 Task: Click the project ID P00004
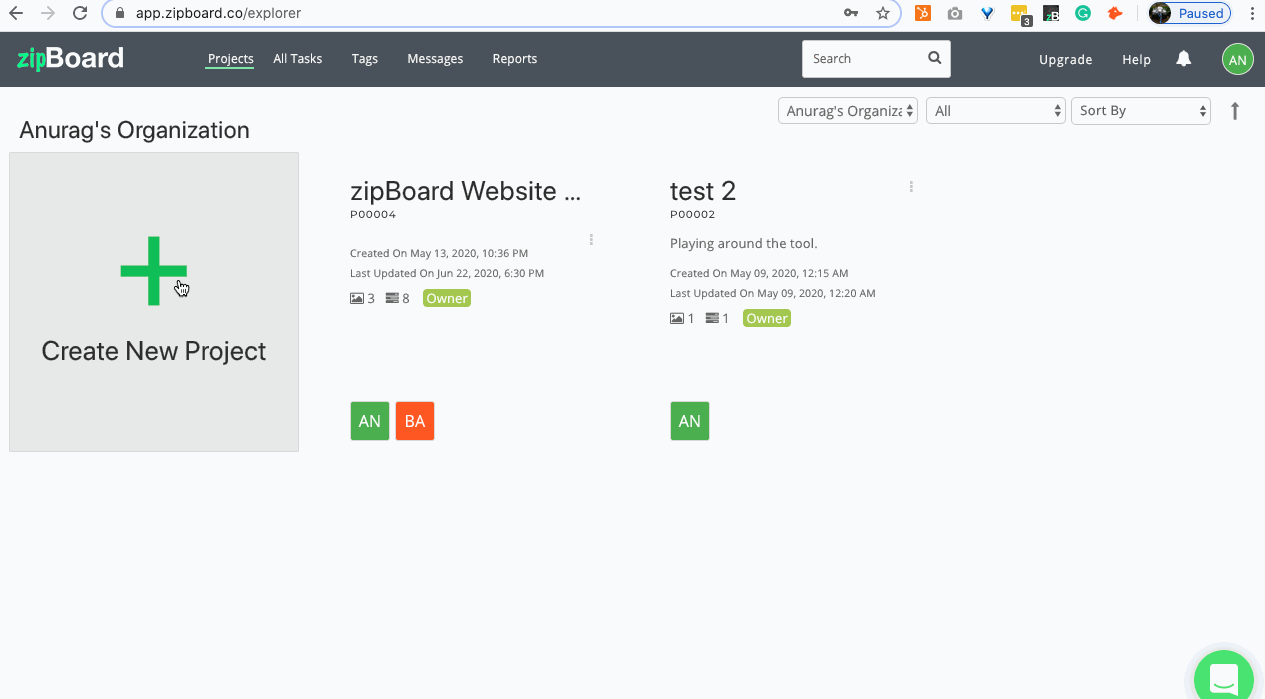pyautogui.click(x=373, y=215)
